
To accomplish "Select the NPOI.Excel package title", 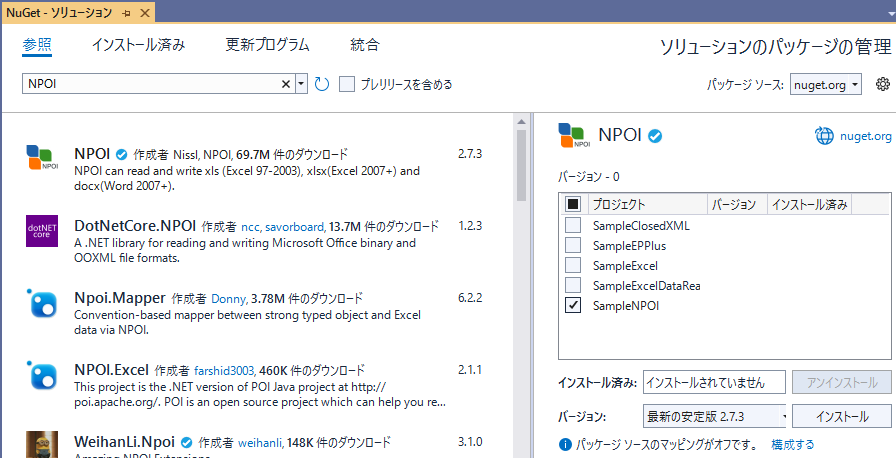I will pos(111,370).
